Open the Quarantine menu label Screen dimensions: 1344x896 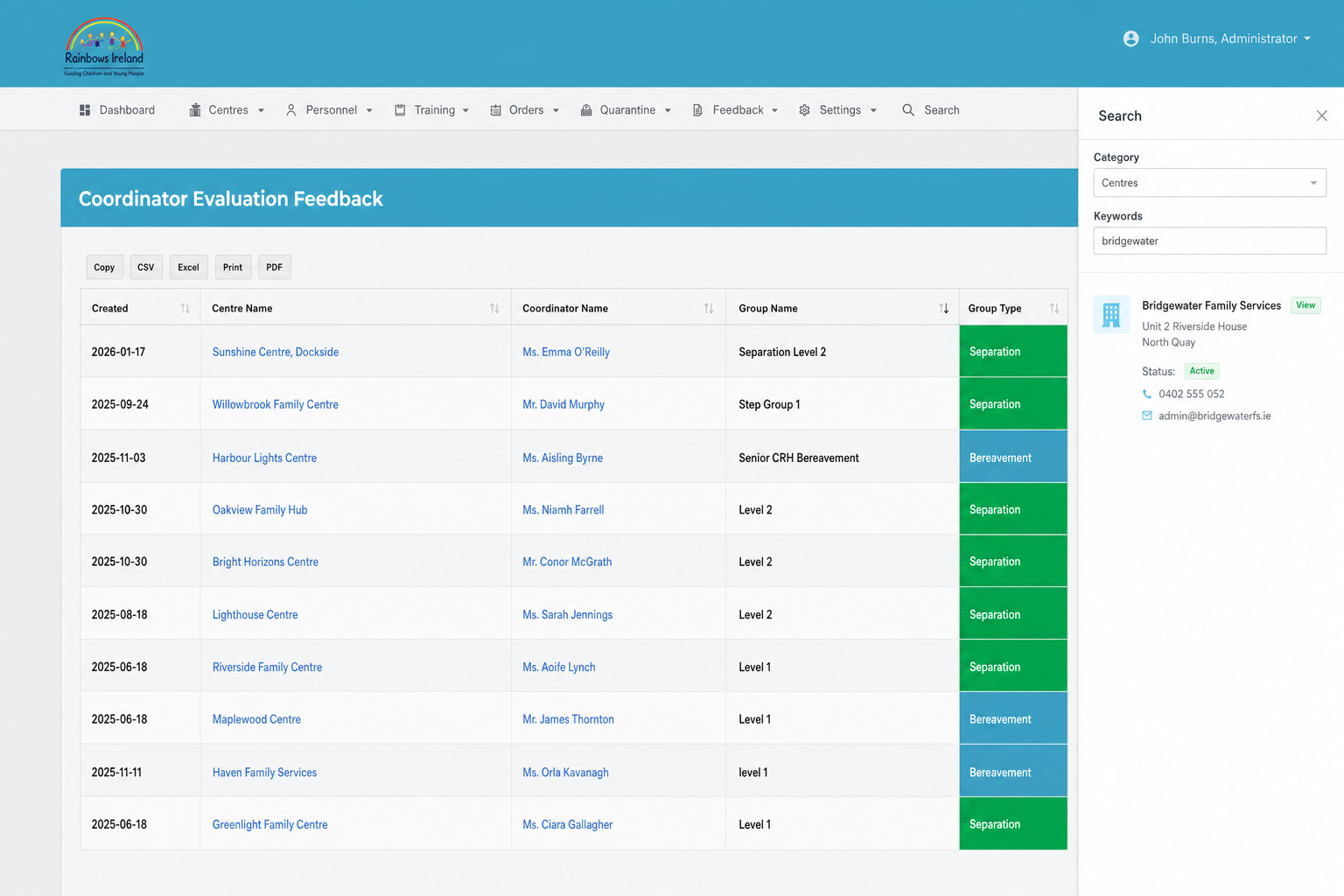[x=627, y=110]
